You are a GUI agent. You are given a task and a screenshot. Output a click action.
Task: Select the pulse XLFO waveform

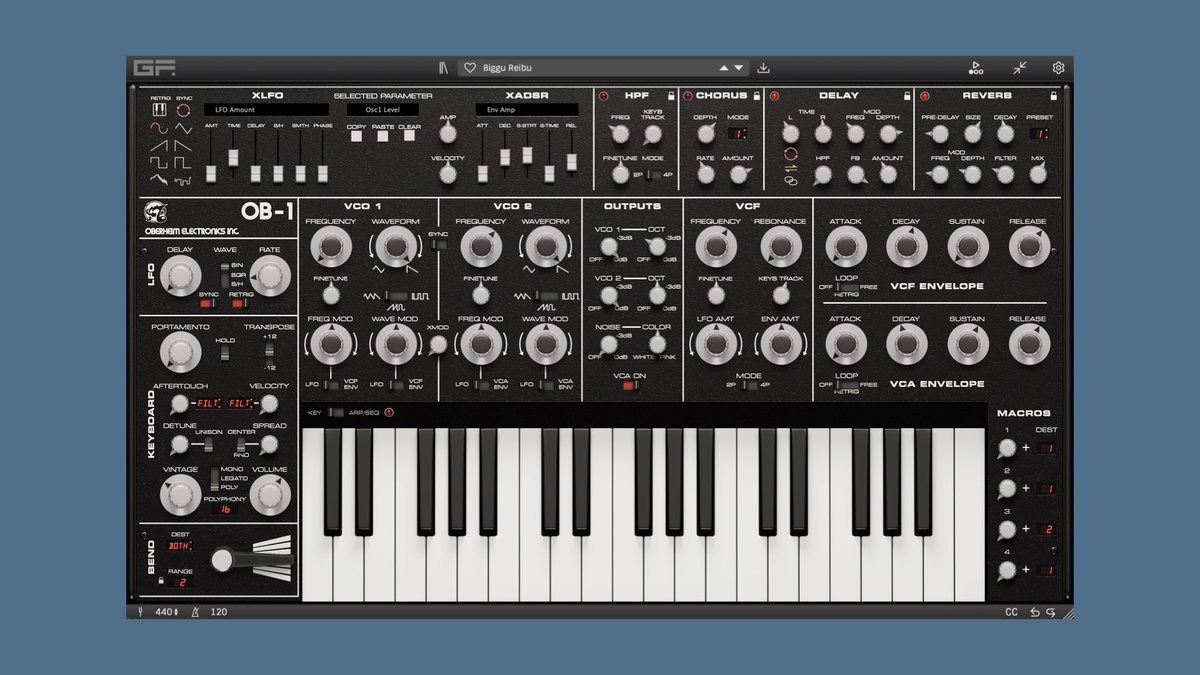pyautogui.click(x=183, y=161)
